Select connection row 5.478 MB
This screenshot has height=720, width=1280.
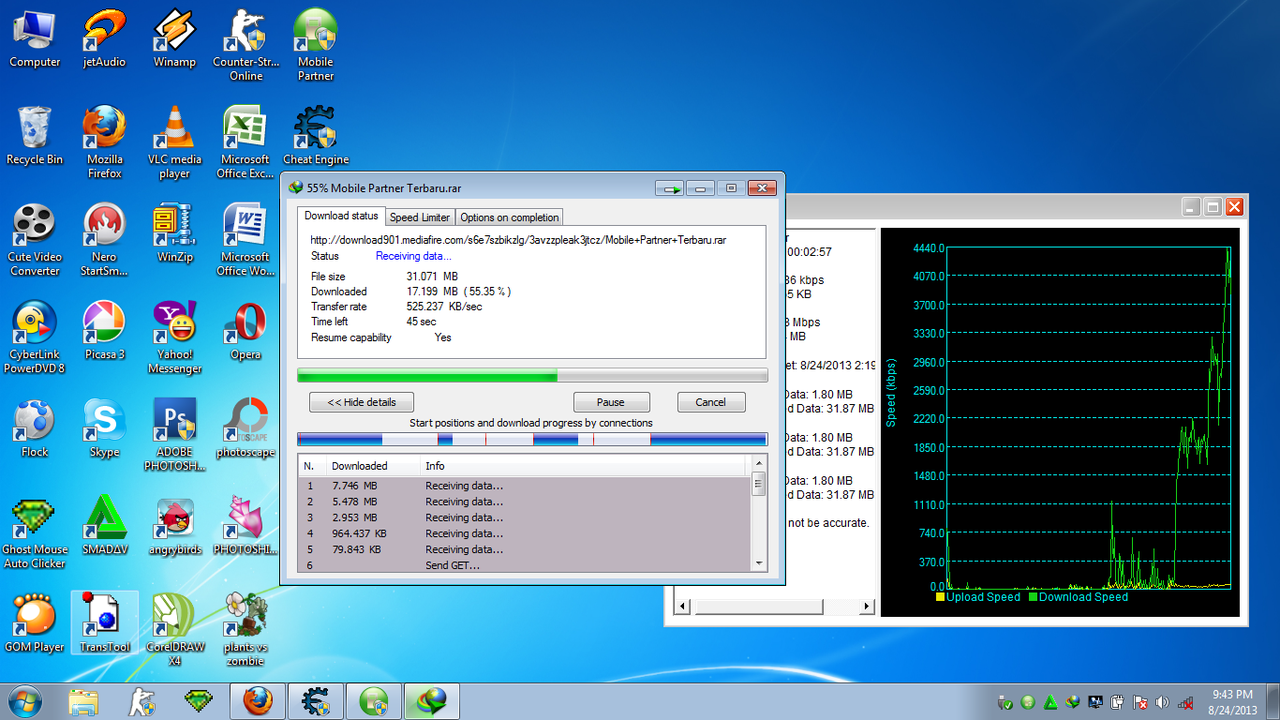point(525,502)
